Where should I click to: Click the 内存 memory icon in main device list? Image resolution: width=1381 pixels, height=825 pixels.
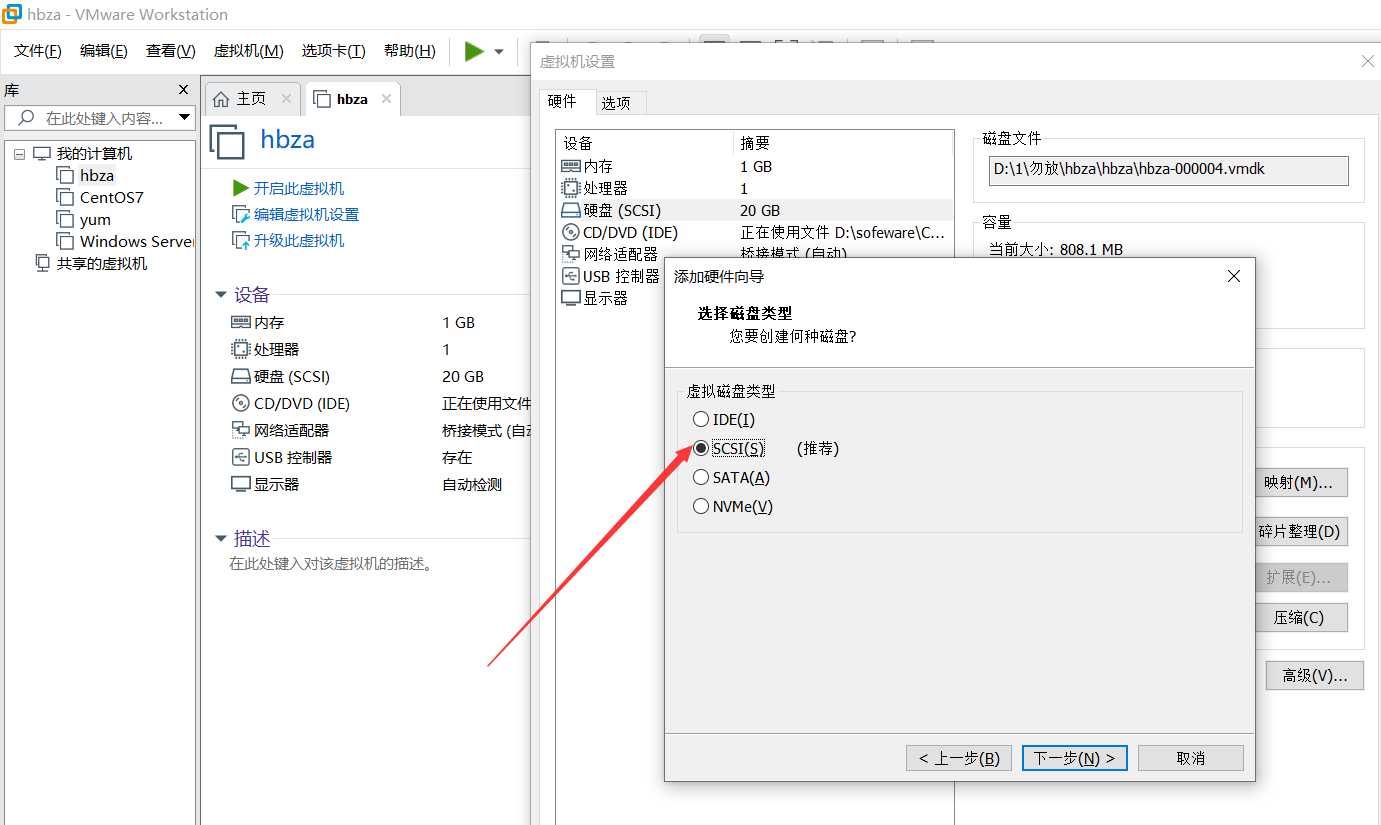click(x=240, y=322)
